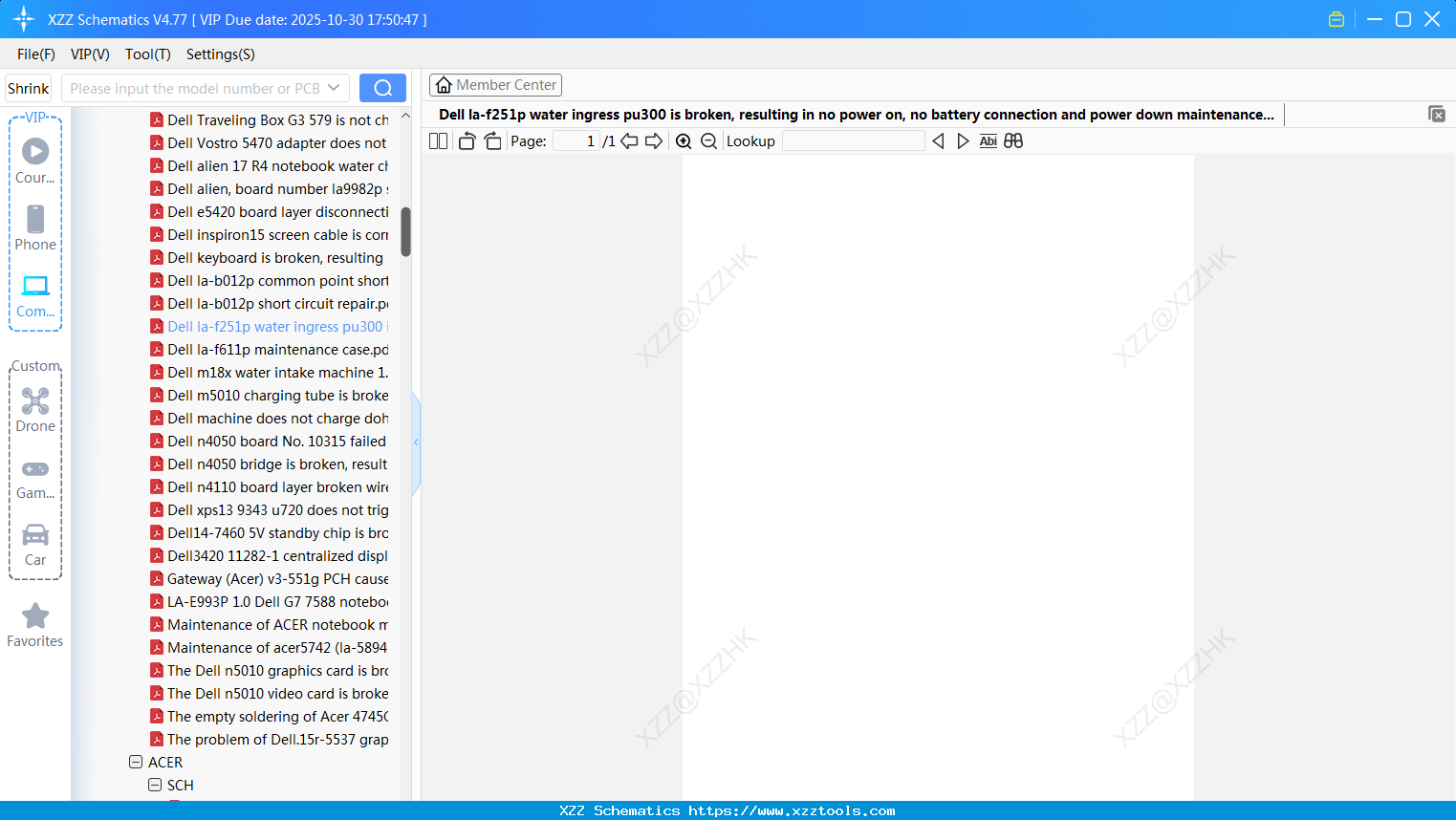The image size is (1456, 820).
Task: Click the www.xzztools.com status bar link
Action: [792, 810]
